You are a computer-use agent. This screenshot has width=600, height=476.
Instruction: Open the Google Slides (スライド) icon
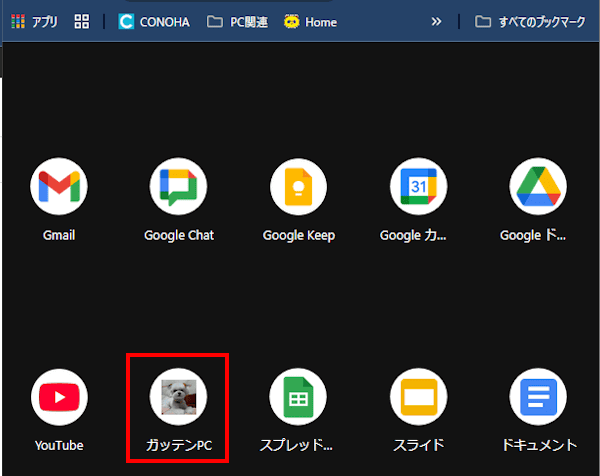click(419, 397)
